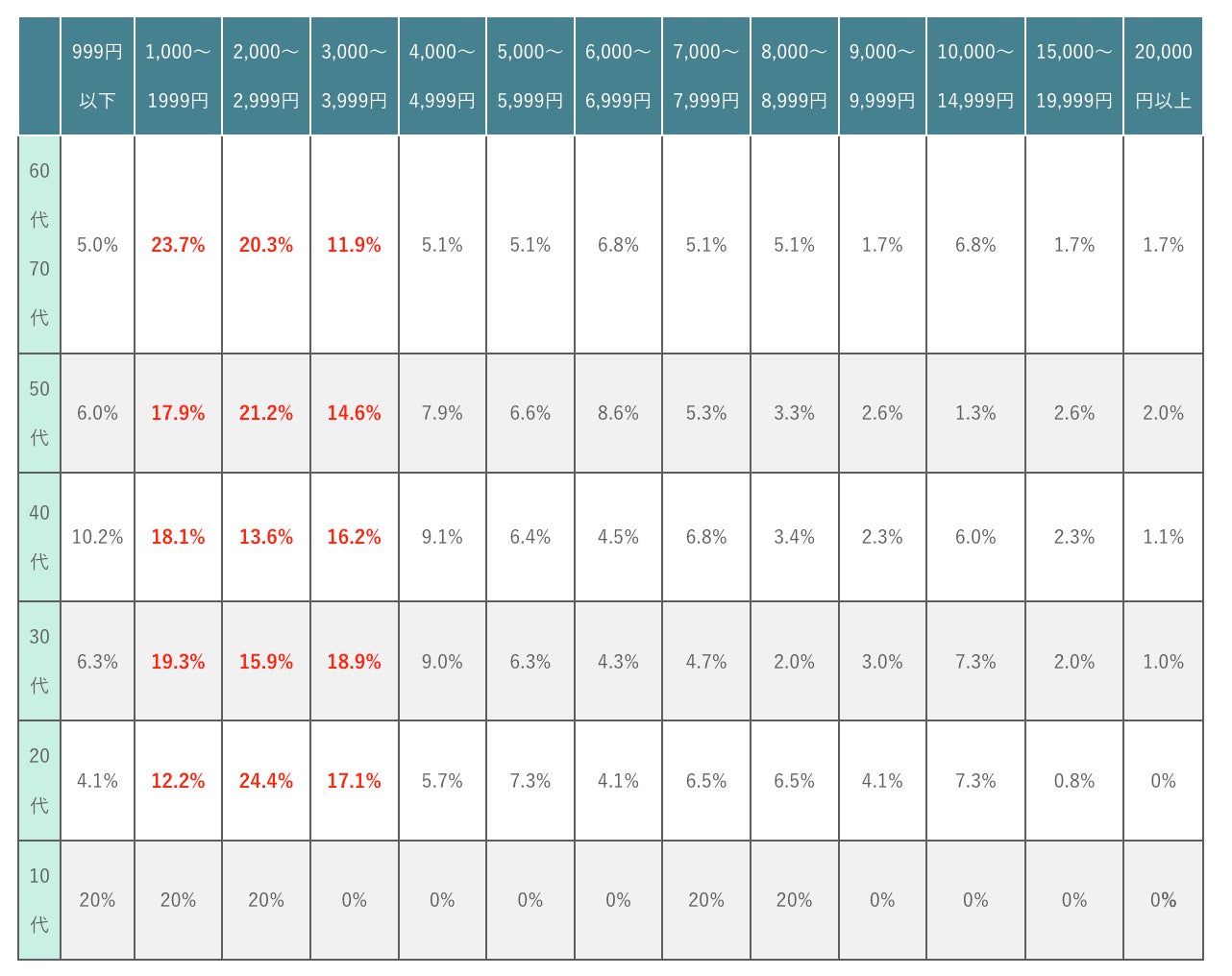Viewport: 1232px width, 976px height.
Task: Click the red 18.9% cell
Action: (354, 661)
